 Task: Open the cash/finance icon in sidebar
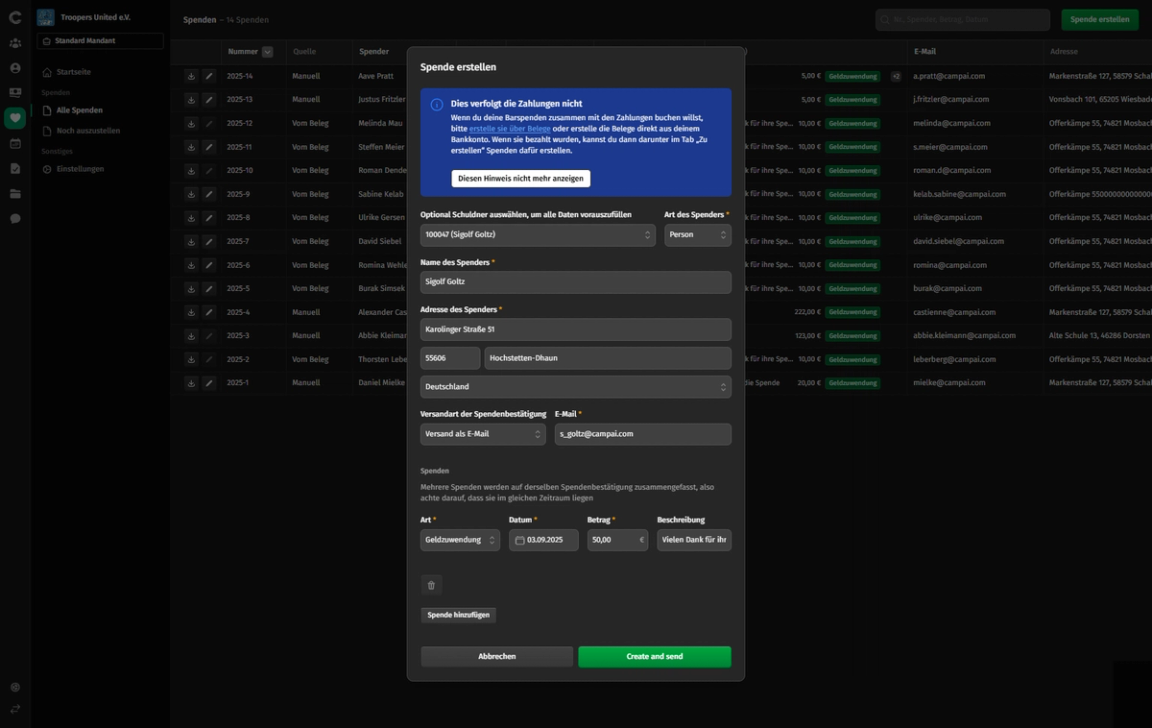(x=15, y=93)
